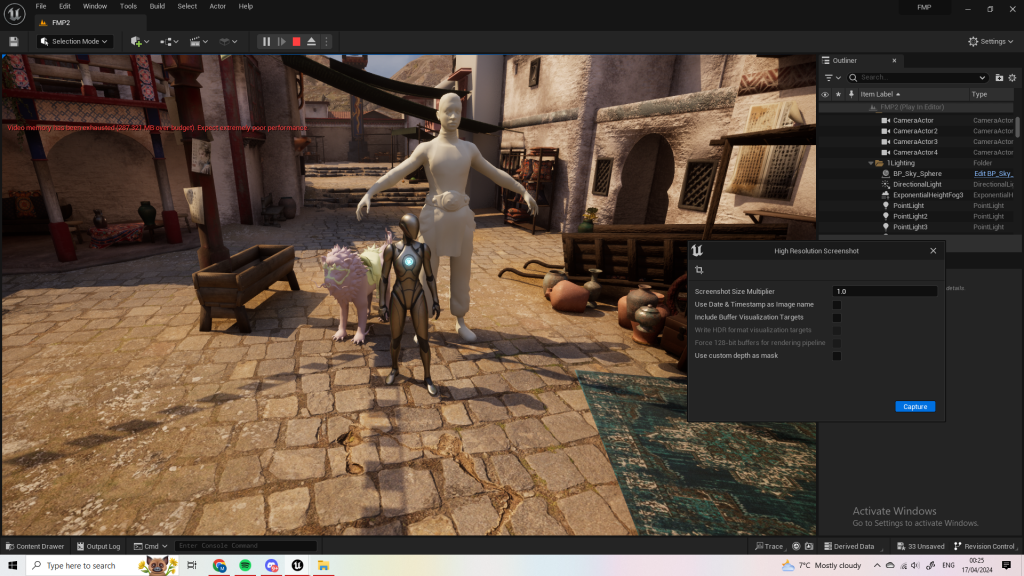Click the Enter Console Command field
This screenshot has height=576, width=1024.
(x=246, y=546)
